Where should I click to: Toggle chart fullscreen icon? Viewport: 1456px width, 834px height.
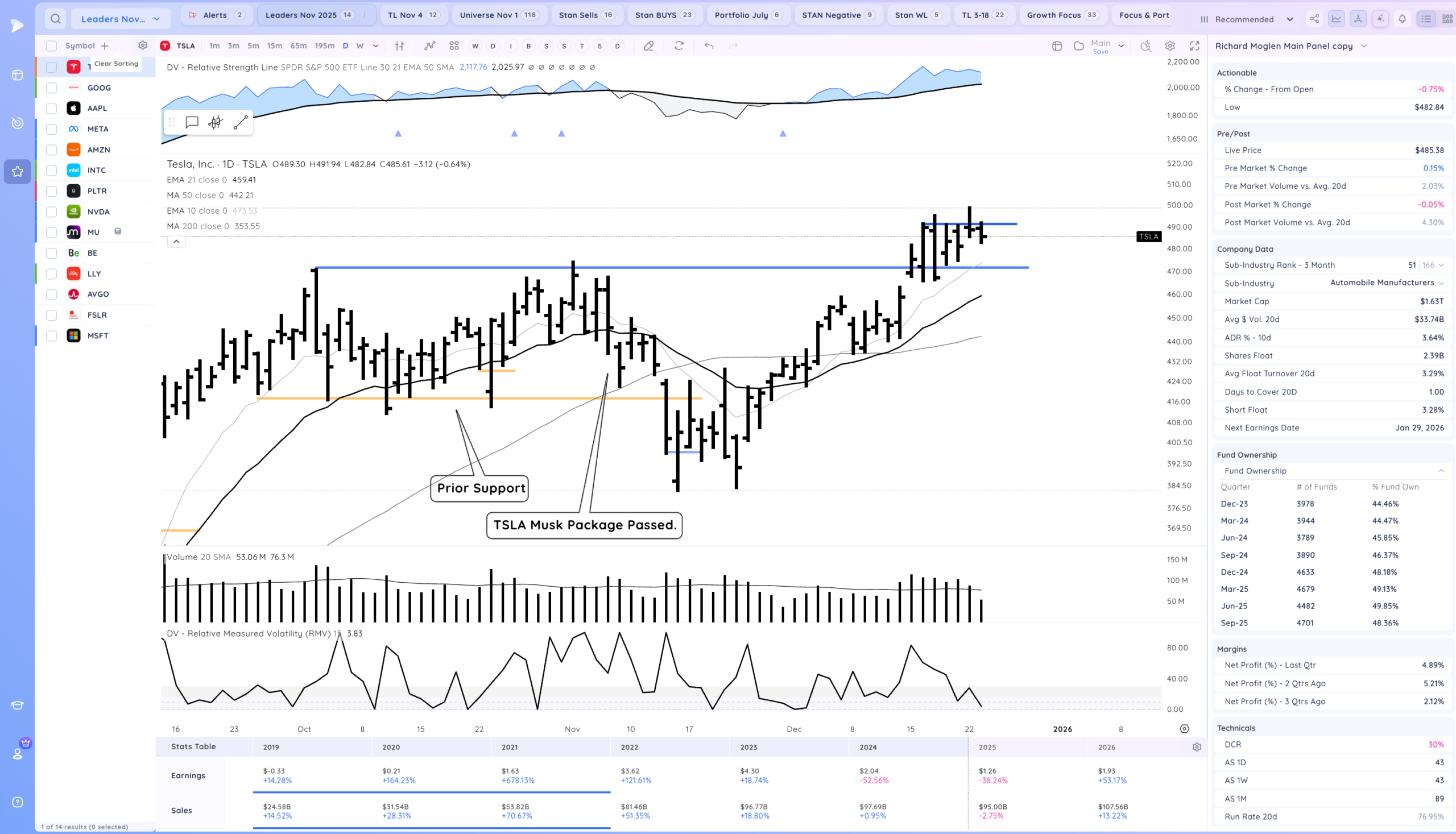(1194, 46)
